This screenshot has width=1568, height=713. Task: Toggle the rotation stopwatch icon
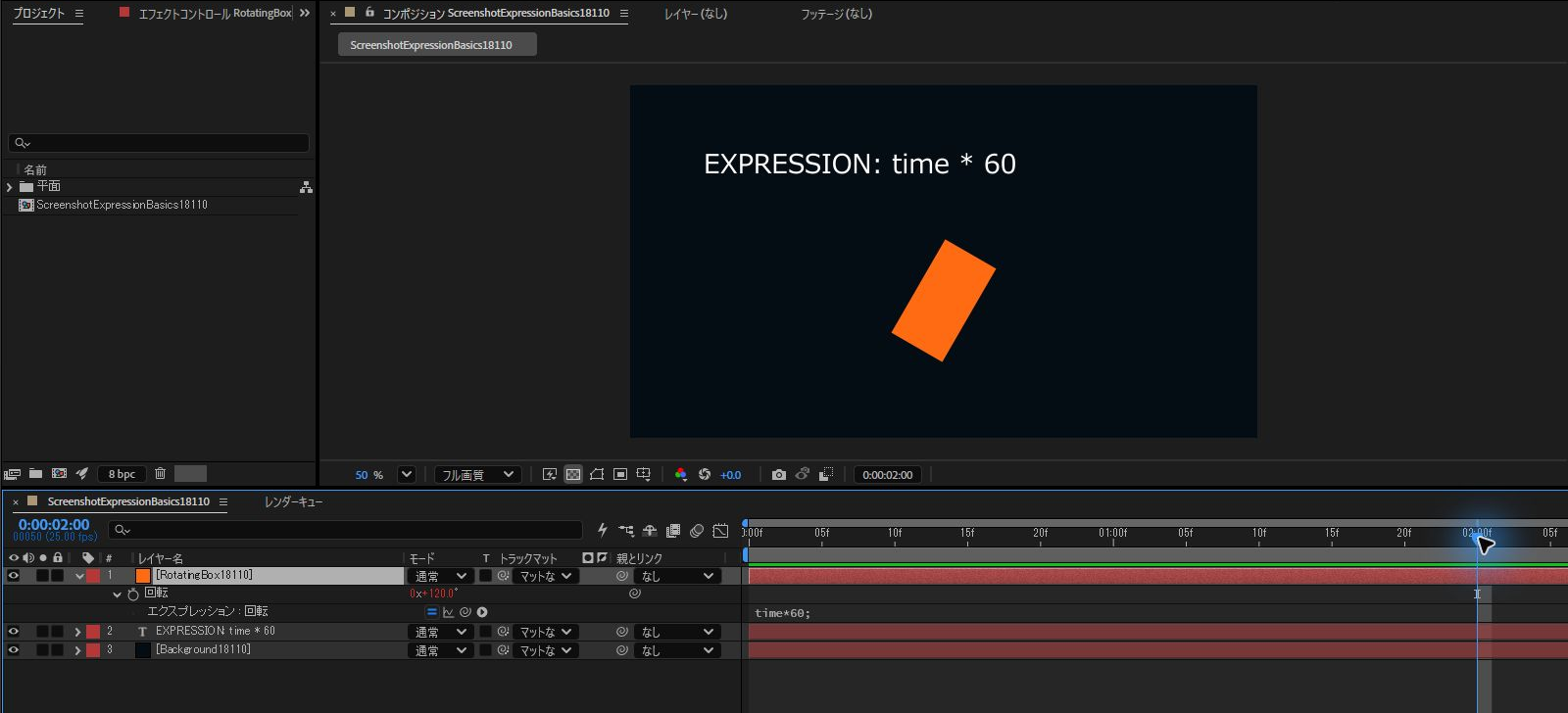coord(133,594)
